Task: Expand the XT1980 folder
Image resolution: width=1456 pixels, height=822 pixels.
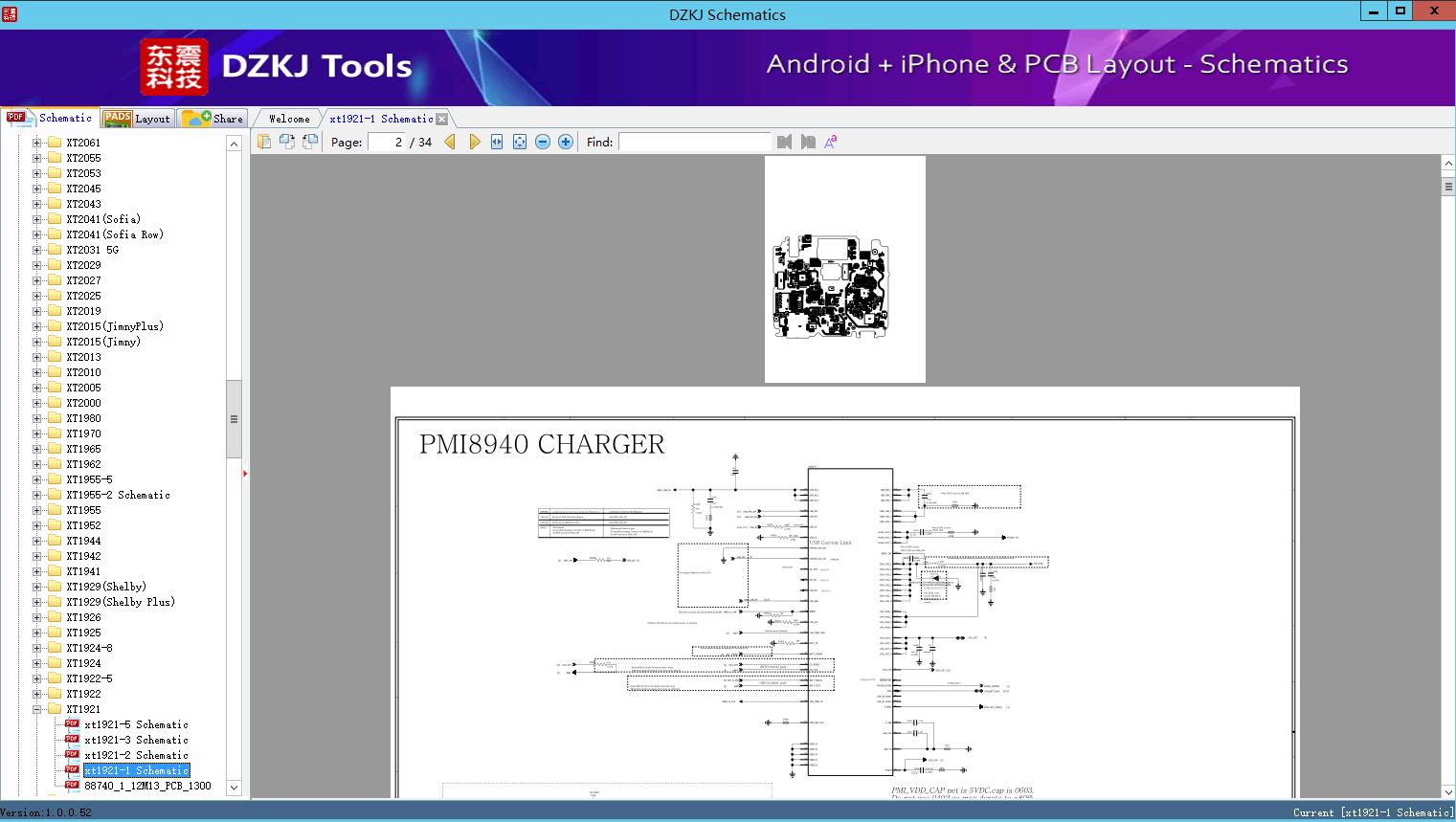Action: pyautogui.click(x=36, y=418)
